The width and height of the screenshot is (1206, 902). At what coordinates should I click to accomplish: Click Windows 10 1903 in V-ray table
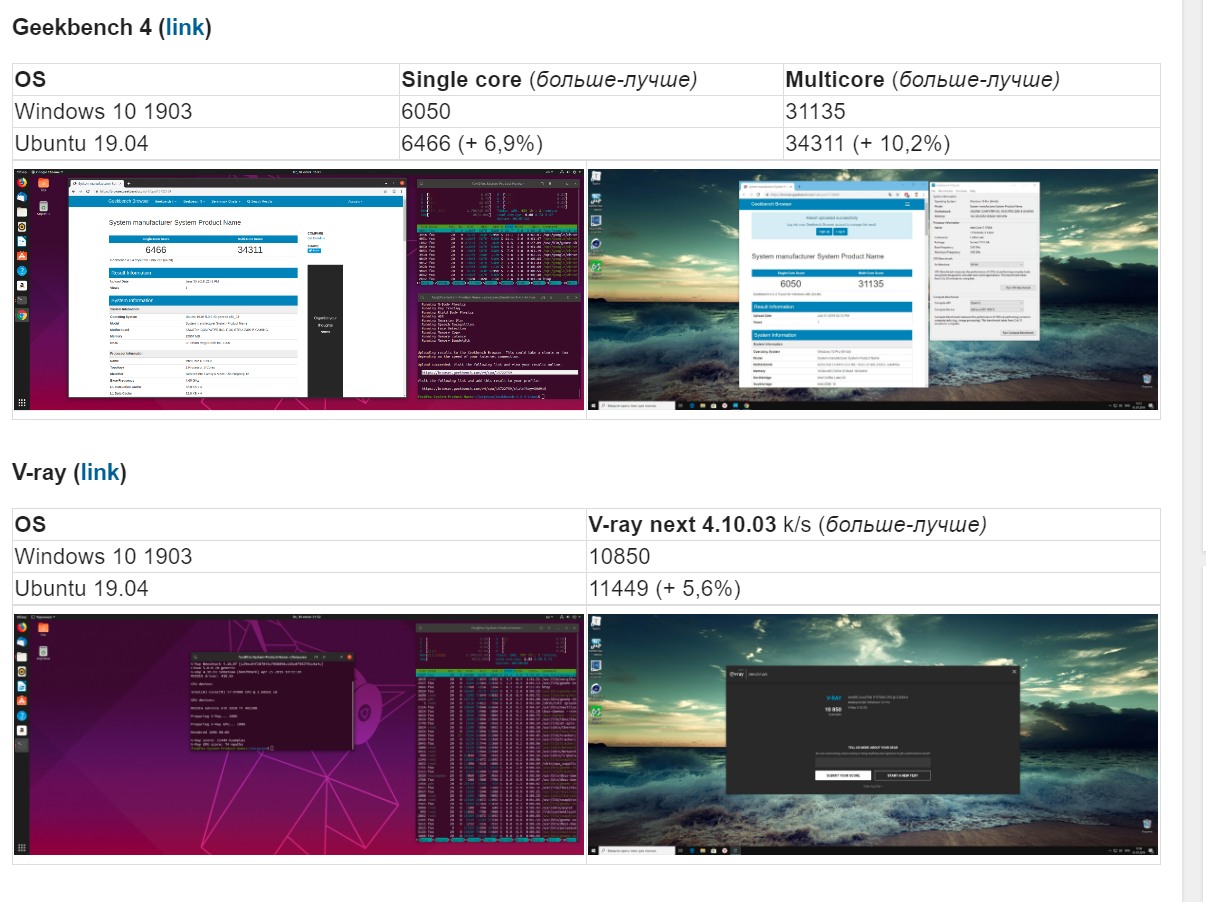(104, 557)
